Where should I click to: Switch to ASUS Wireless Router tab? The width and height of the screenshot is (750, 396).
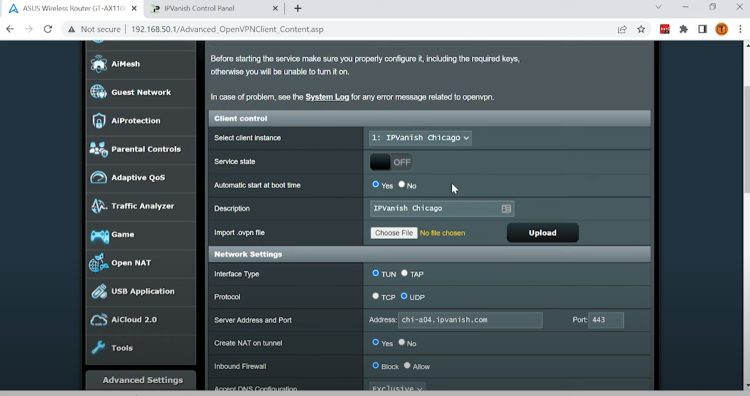(74, 8)
